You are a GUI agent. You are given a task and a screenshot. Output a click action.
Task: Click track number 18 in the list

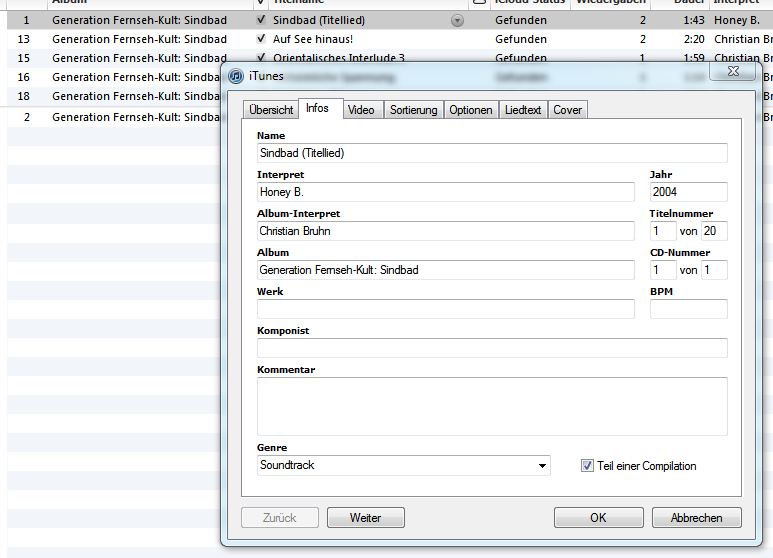[x=24, y=96]
